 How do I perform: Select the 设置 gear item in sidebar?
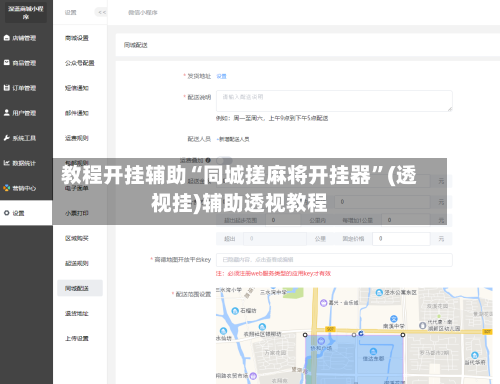pyautogui.click(x=26, y=213)
